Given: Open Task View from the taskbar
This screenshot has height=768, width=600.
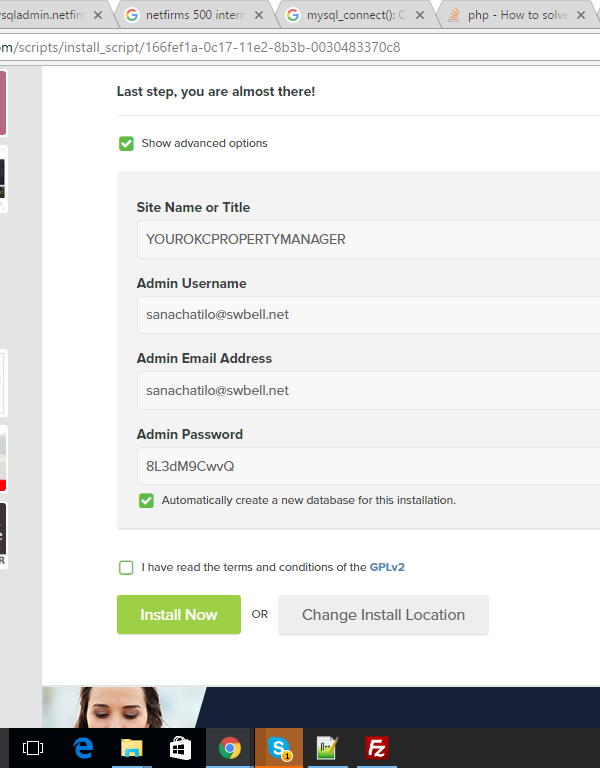Looking at the screenshot, I should [x=33, y=747].
